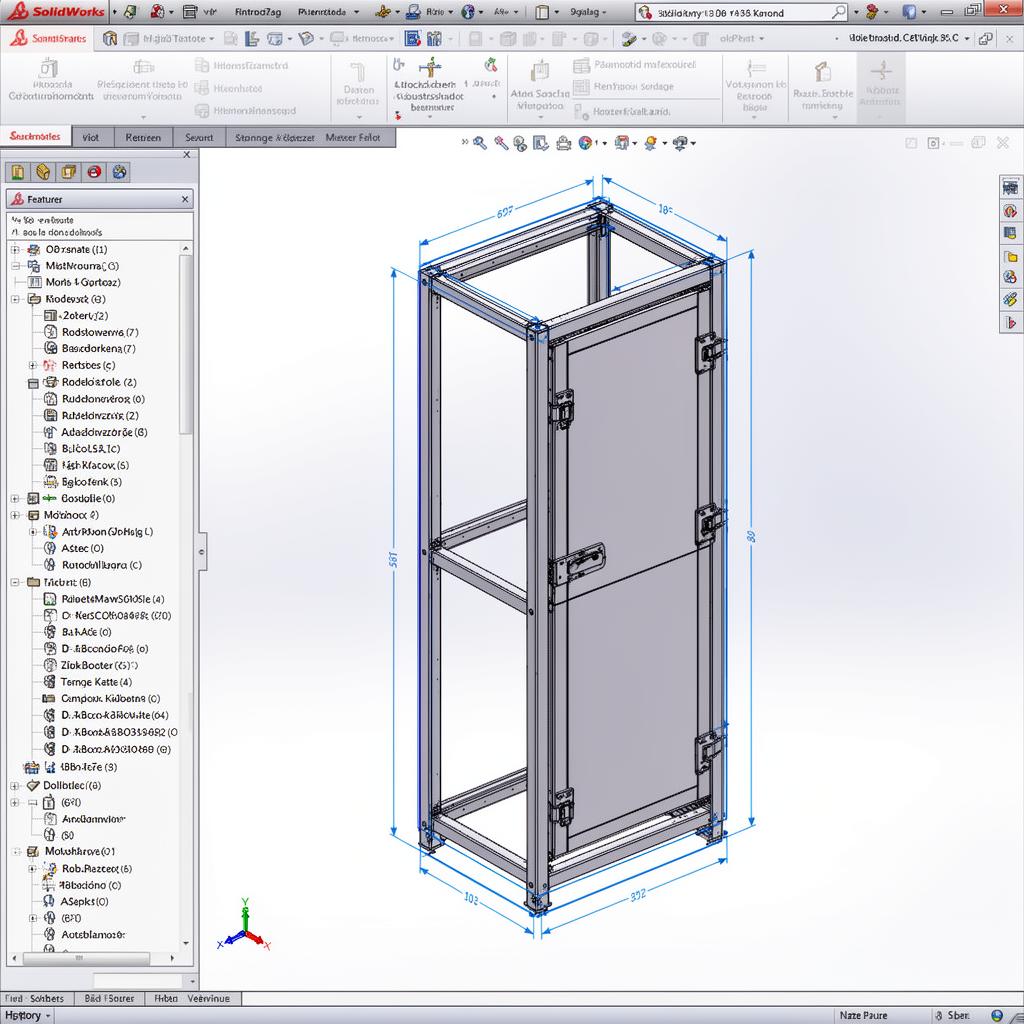The width and height of the screenshot is (1024, 1024).
Task: Close the Featurer panel header
Action: pos(185,199)
